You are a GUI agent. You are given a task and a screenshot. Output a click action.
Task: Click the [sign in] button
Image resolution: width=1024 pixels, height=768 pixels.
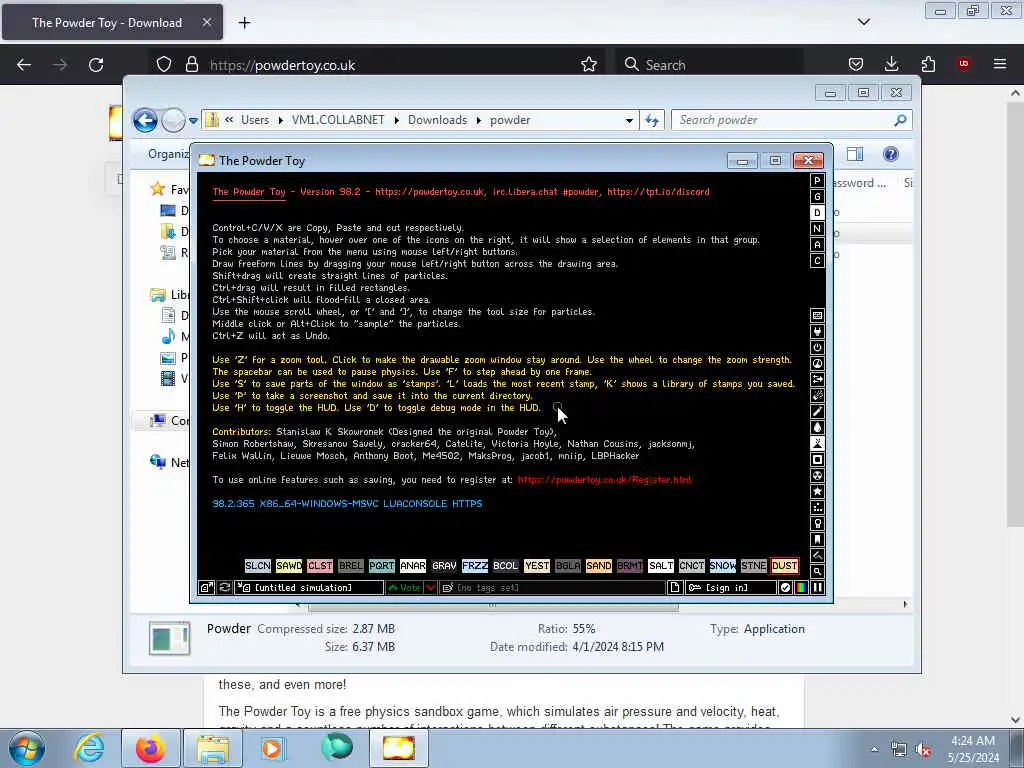tap(730, 588)
